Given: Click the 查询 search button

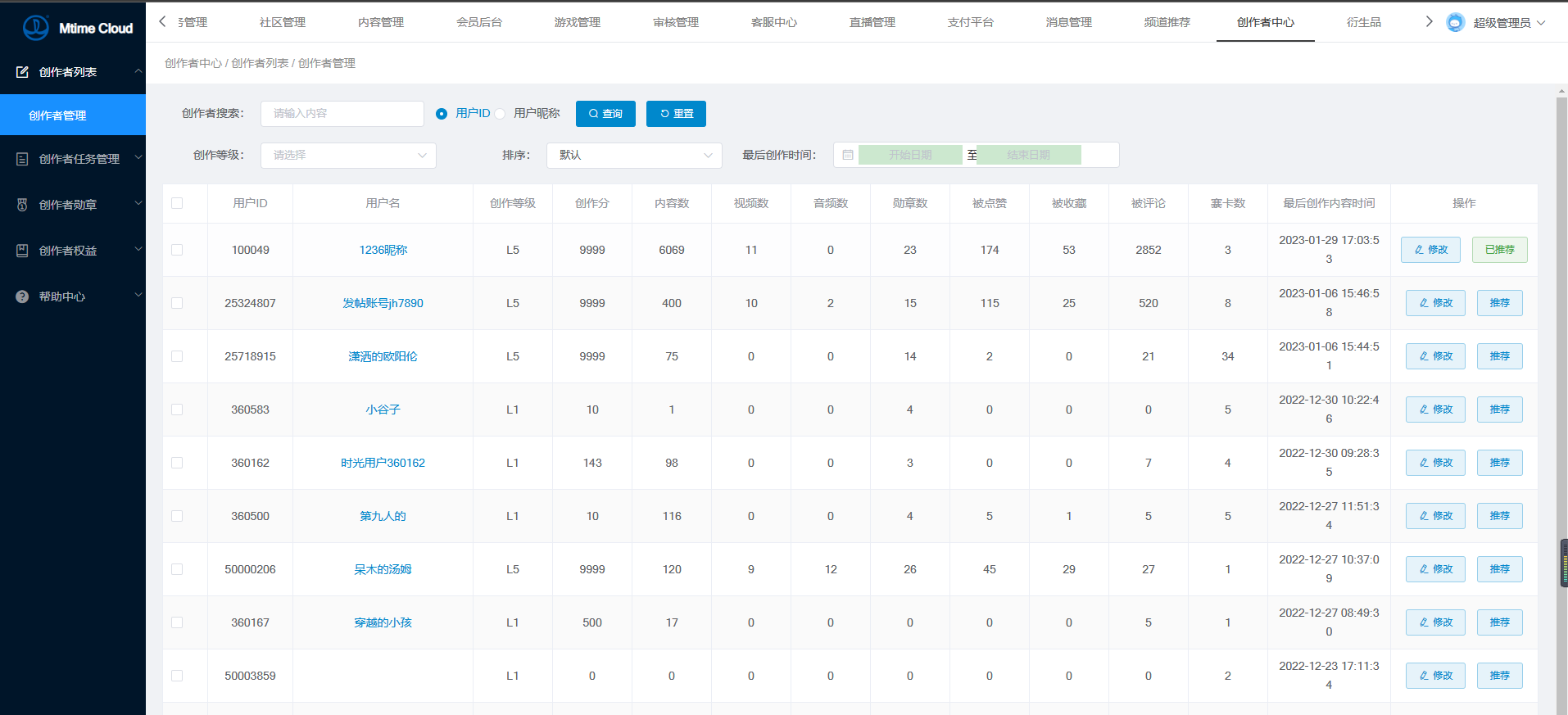Looking at the screenshot, I should 605,114.
